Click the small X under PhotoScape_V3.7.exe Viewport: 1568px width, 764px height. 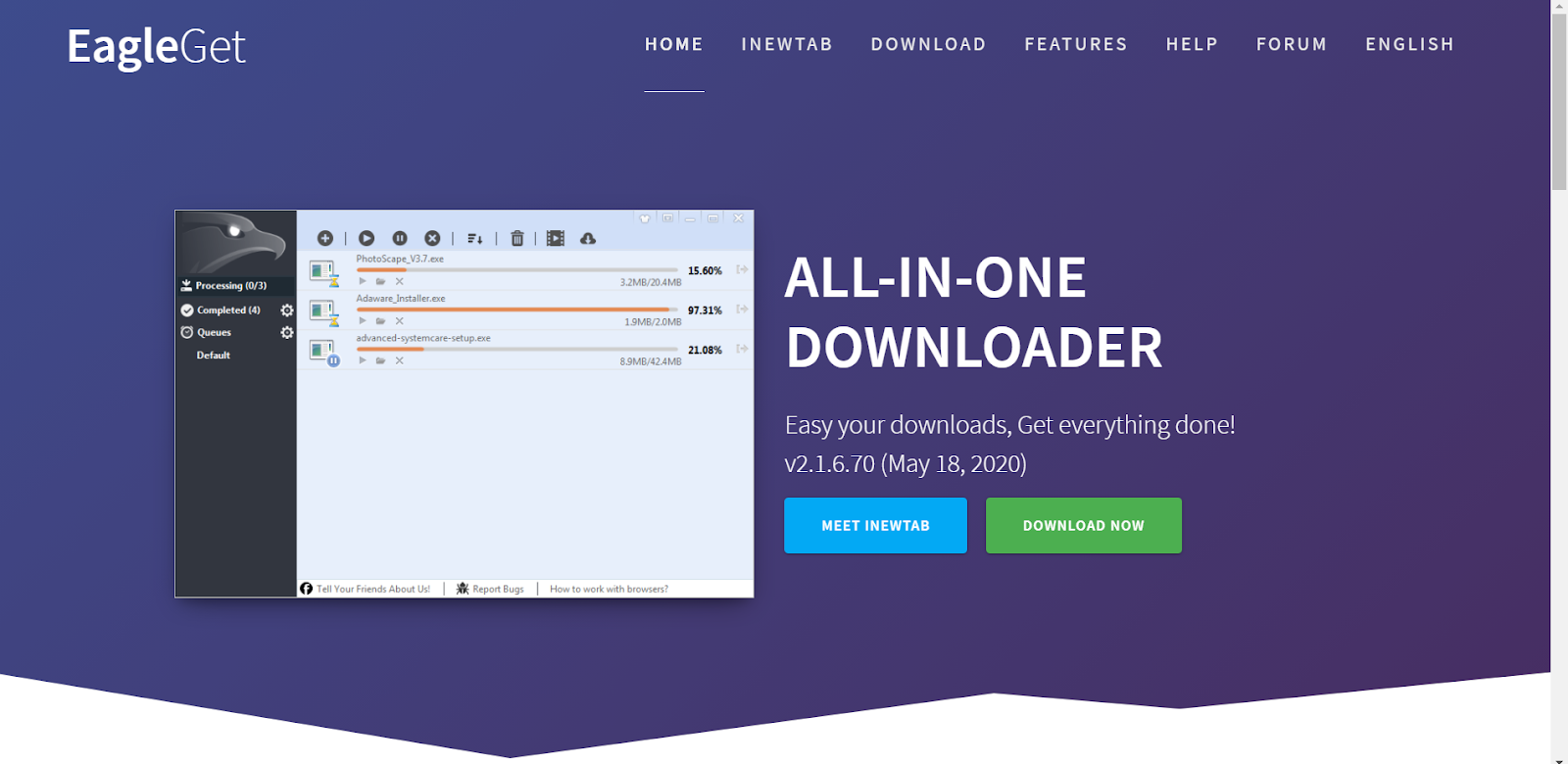[x=400, y=281]
